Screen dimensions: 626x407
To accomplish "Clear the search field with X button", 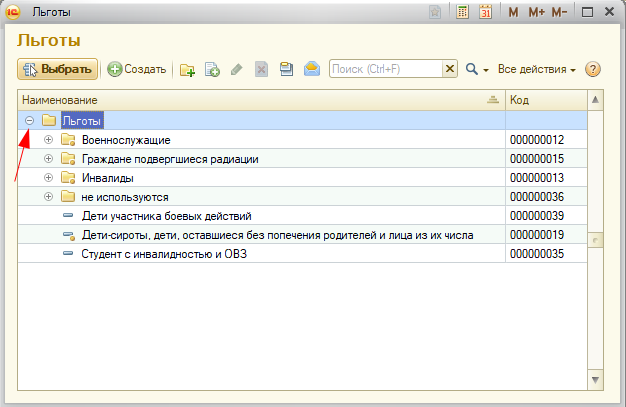I will (x=450, y=69).
